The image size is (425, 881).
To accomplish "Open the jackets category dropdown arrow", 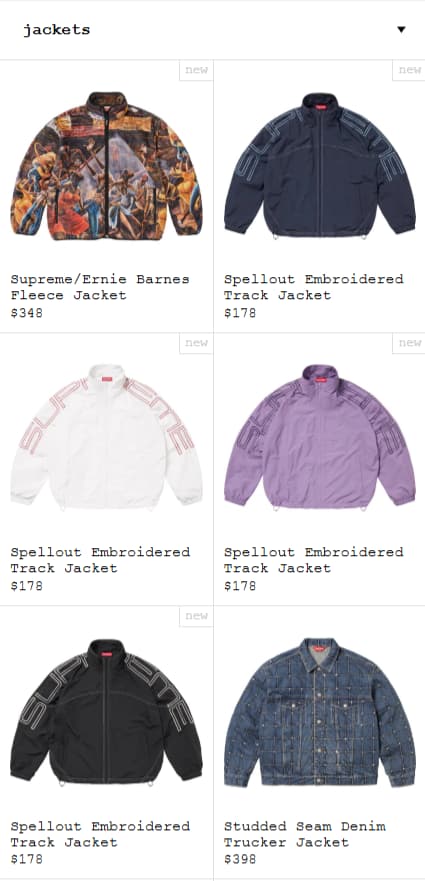I will [401, 30].
